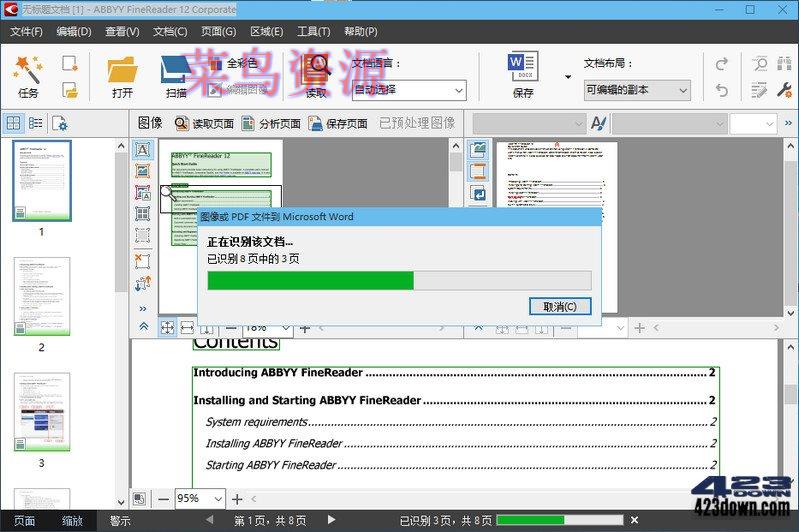Click the redo arrow icon

click(x=722, y=64)
